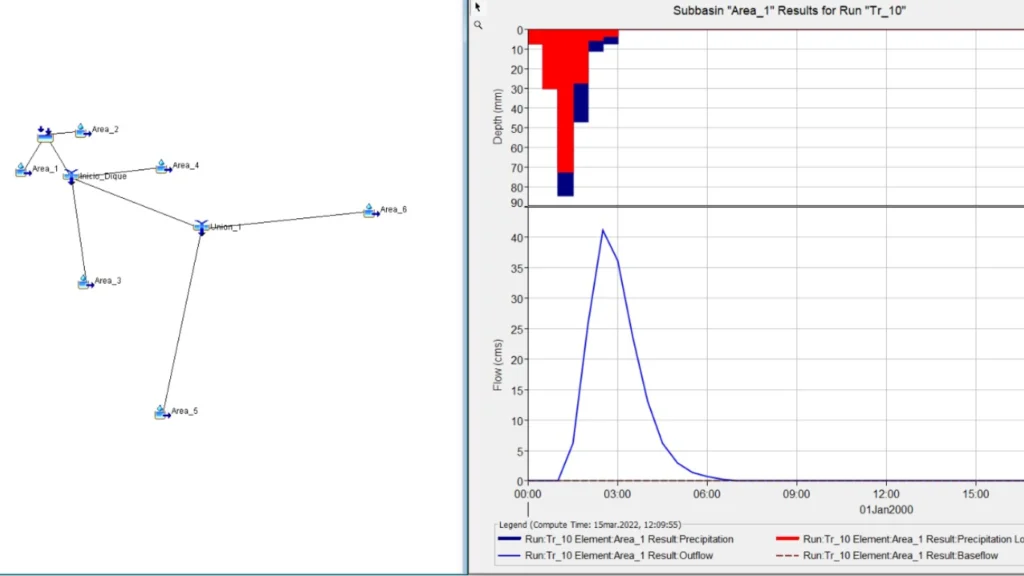Click the Union_1 junction icon
The image size is (1024, 576).
201,227
